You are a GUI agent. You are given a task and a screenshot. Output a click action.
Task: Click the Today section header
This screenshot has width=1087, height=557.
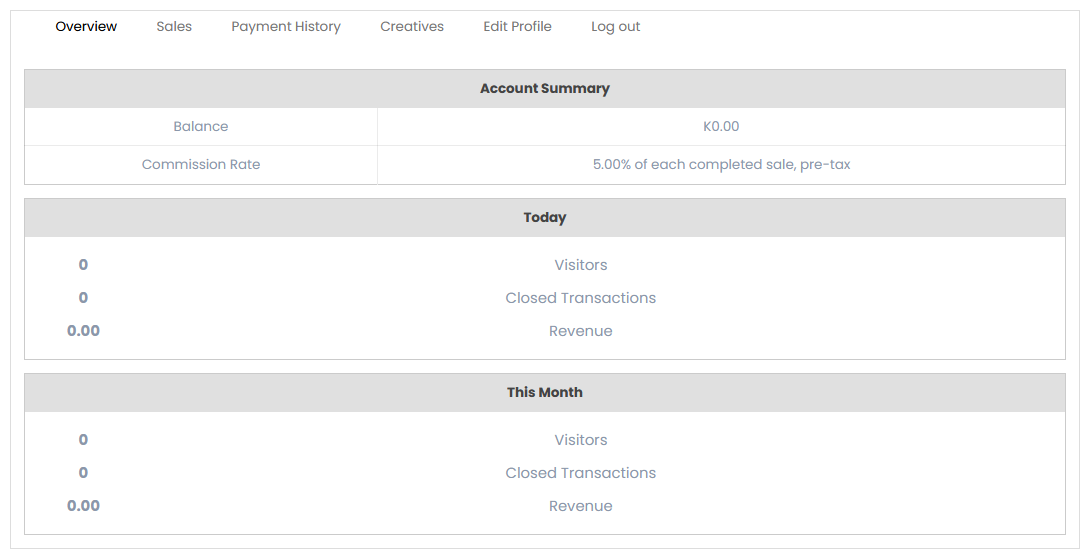click(x=544, y=218)
